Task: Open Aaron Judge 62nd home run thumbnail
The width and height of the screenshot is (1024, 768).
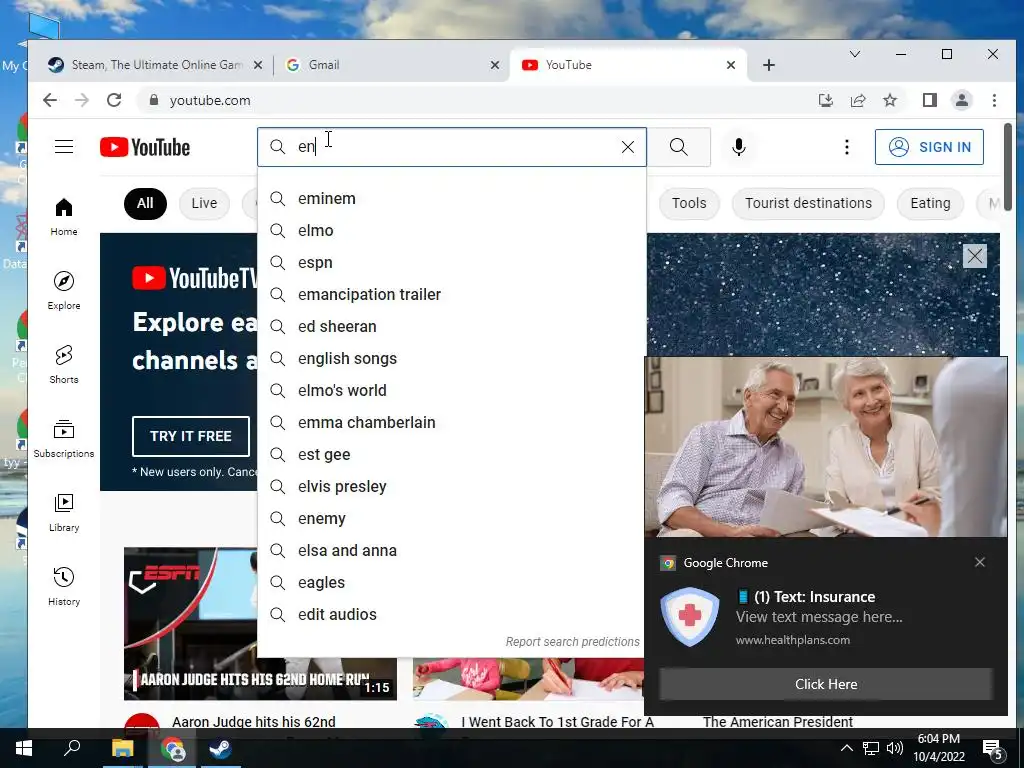Action: point(260,624)
